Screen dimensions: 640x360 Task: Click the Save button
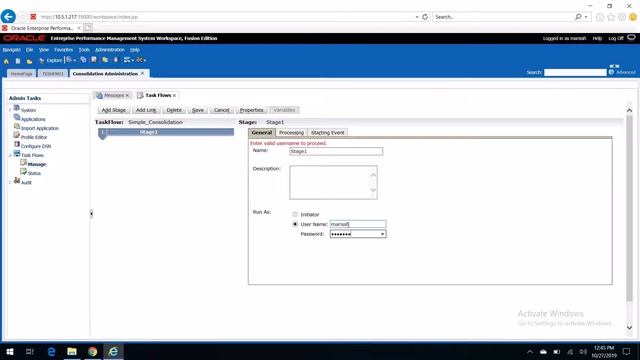point(198,110)
